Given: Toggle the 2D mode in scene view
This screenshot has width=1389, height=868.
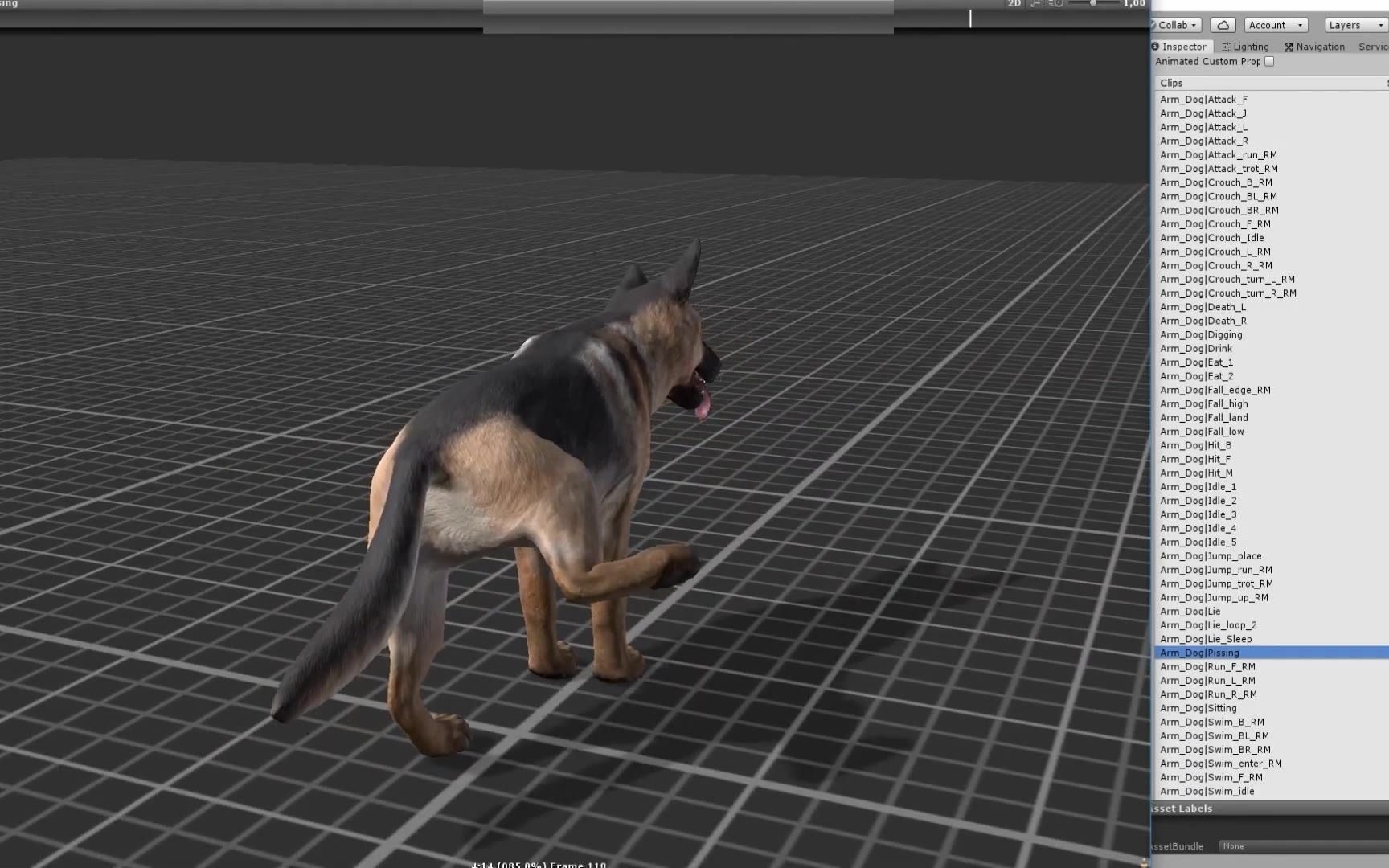Looking at the screenshot, I should (1015, 4).
